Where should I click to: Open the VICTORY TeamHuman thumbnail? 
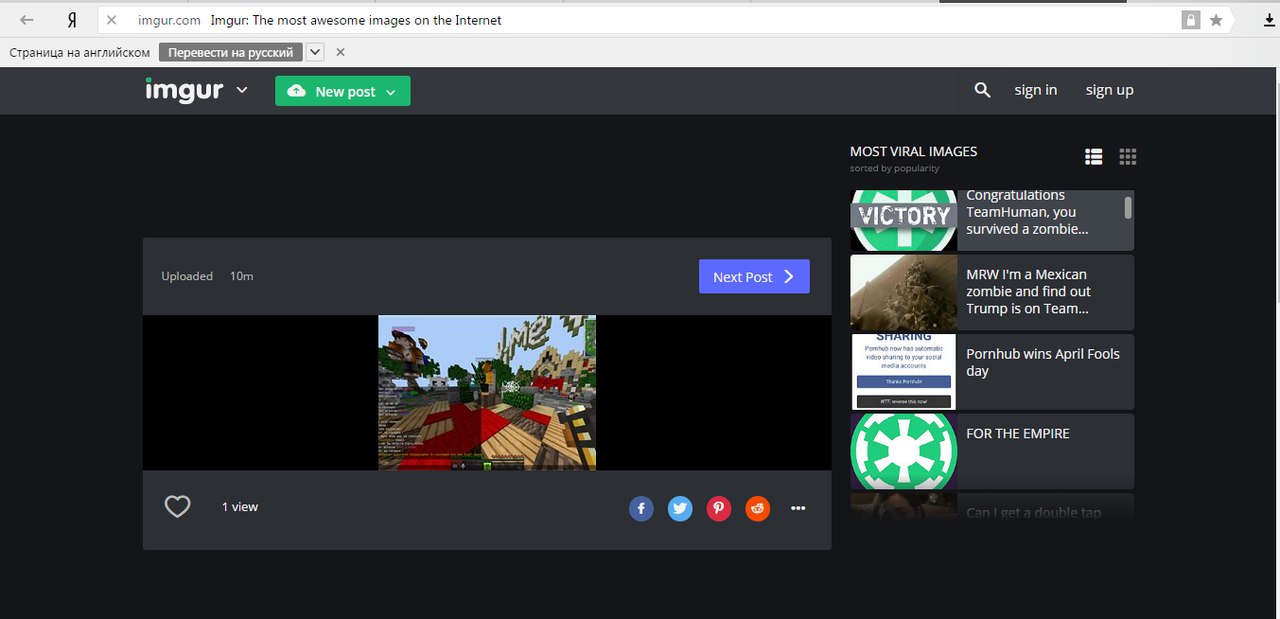904,220
